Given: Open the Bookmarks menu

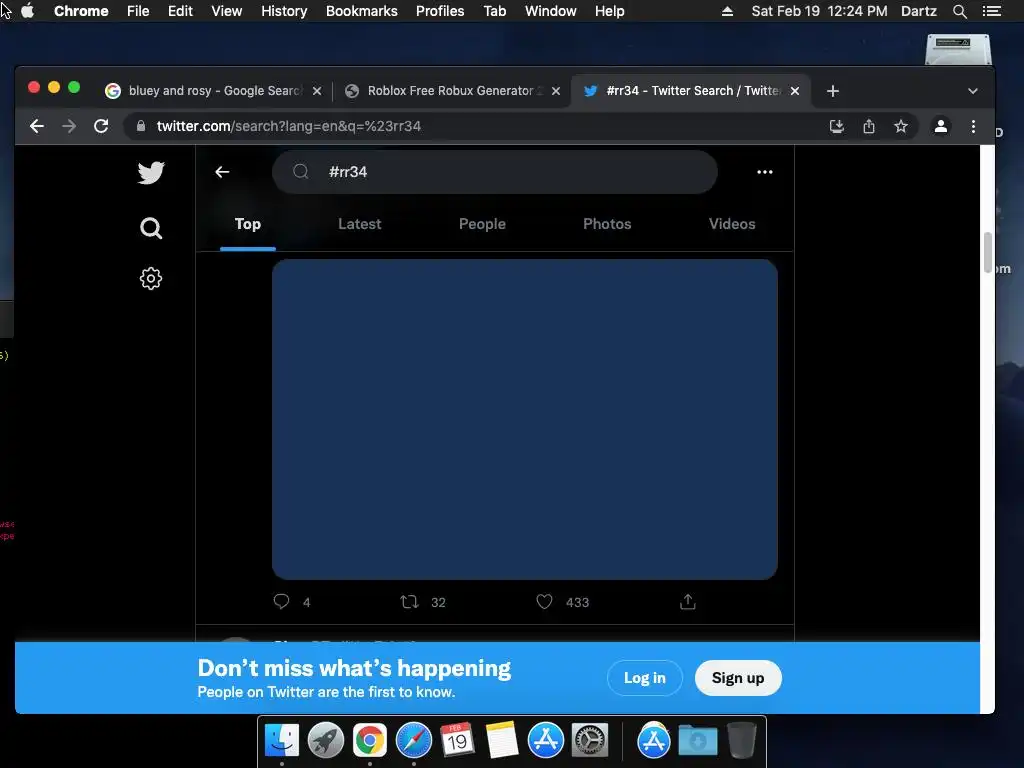Looking at the screenshot, I should pyautogui.click(x=362, y=11).
